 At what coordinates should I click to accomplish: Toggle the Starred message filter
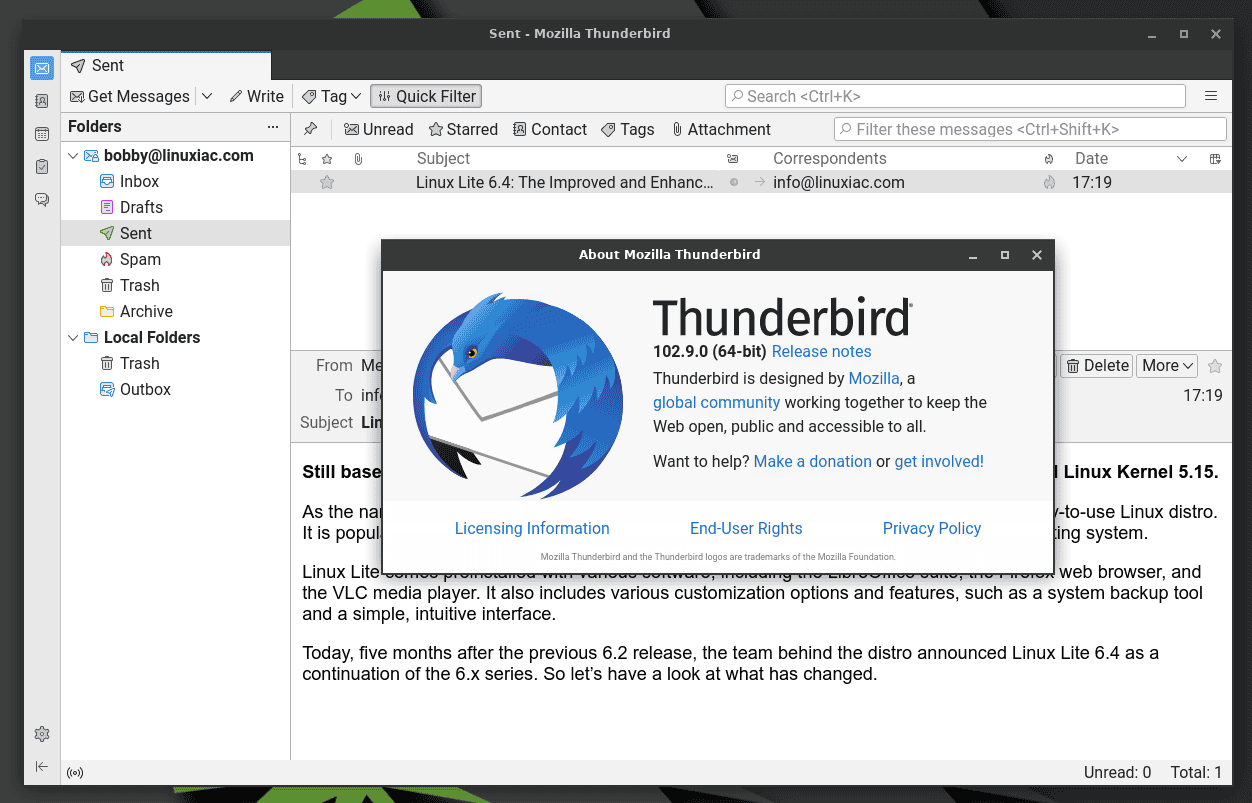463,128
